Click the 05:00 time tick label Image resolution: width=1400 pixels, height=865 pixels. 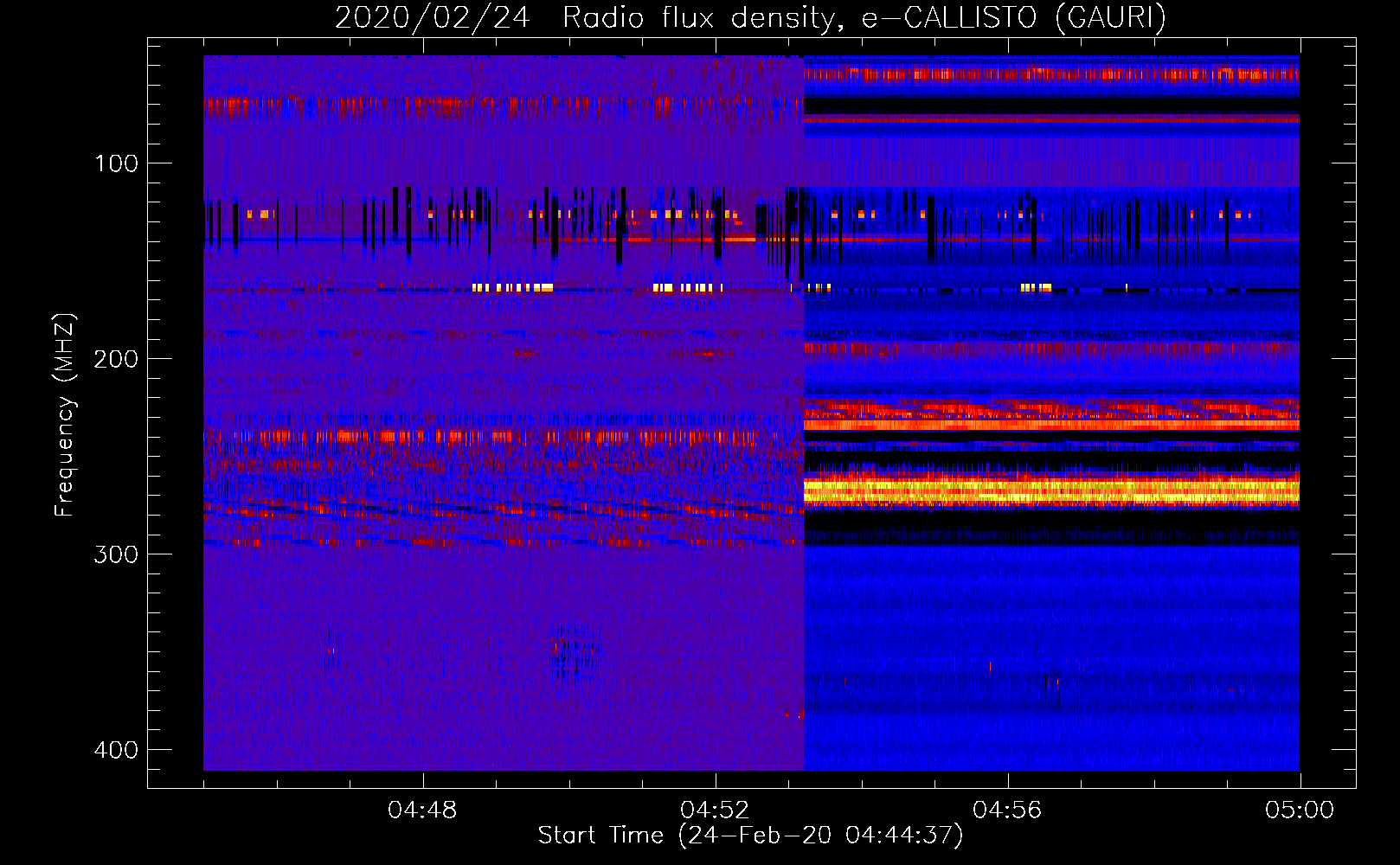1300,811
